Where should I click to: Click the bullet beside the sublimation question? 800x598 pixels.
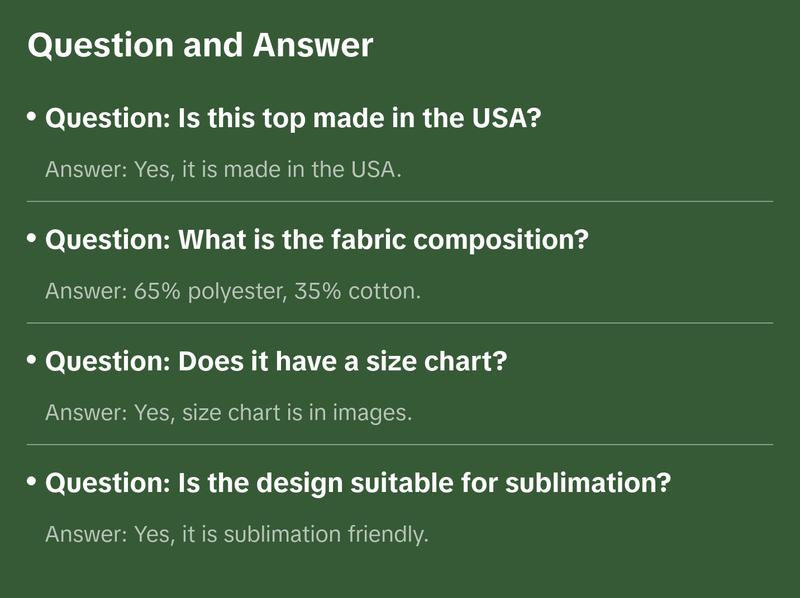[x=32, y=482]
